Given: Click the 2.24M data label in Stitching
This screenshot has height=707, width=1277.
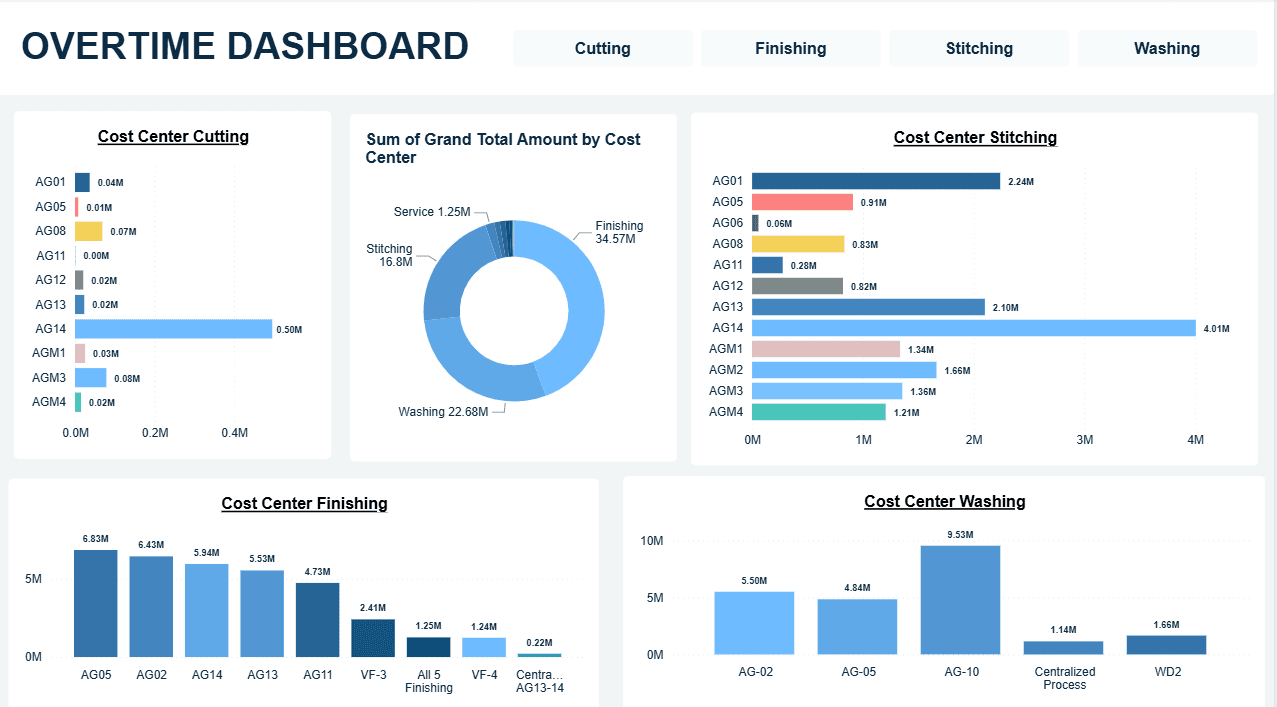Looking at the screenshot, I should click(1021, 182).
